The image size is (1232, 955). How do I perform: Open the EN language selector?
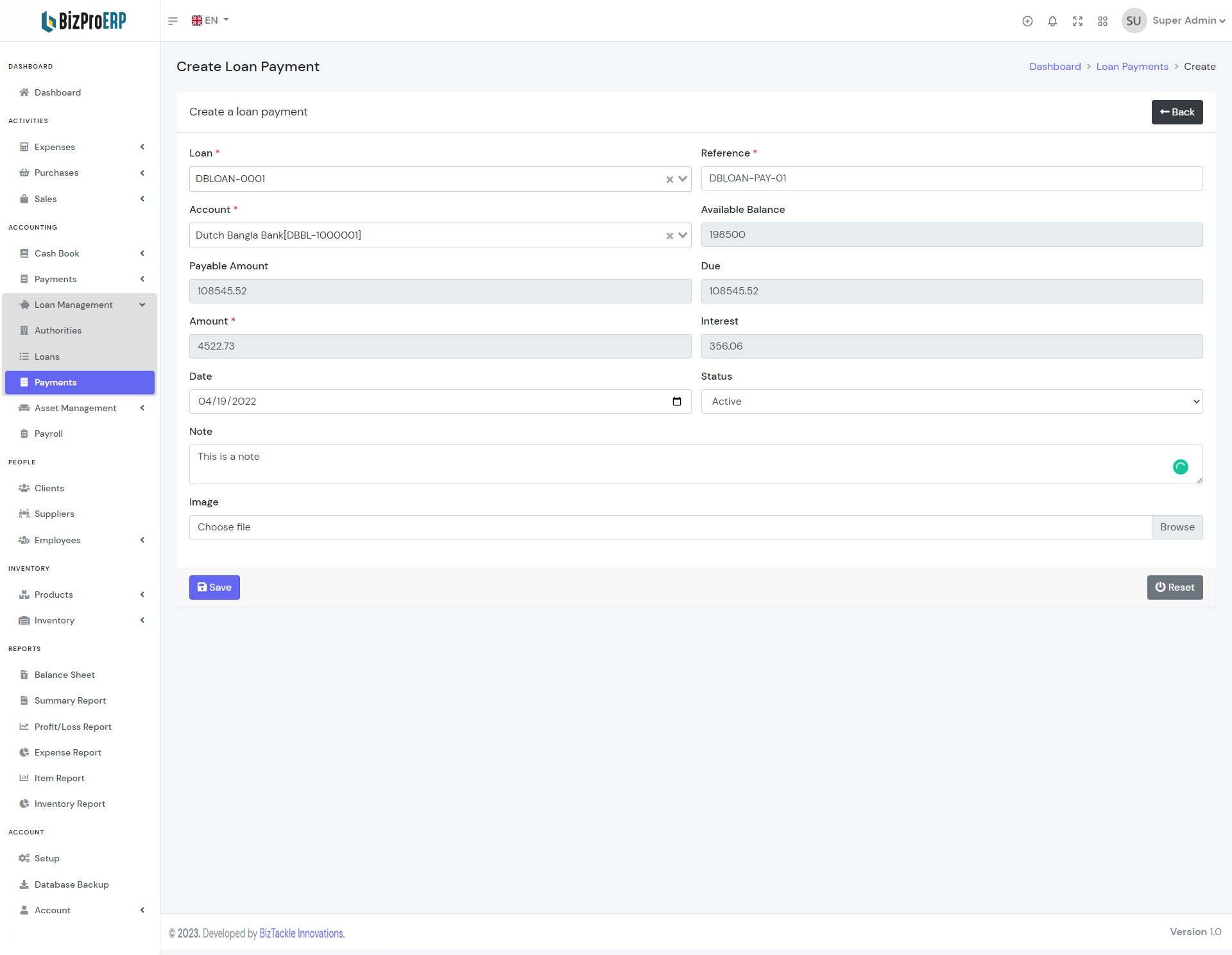[x=210, y=21]
